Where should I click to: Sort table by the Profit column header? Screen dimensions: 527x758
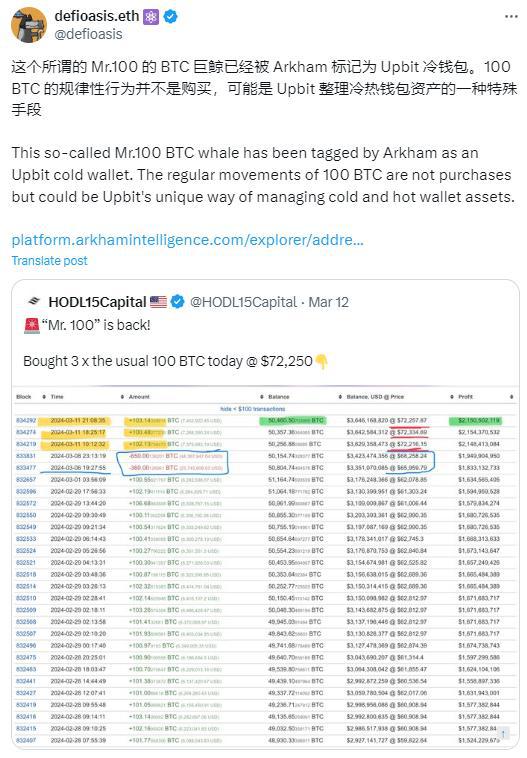click(465, 396)
